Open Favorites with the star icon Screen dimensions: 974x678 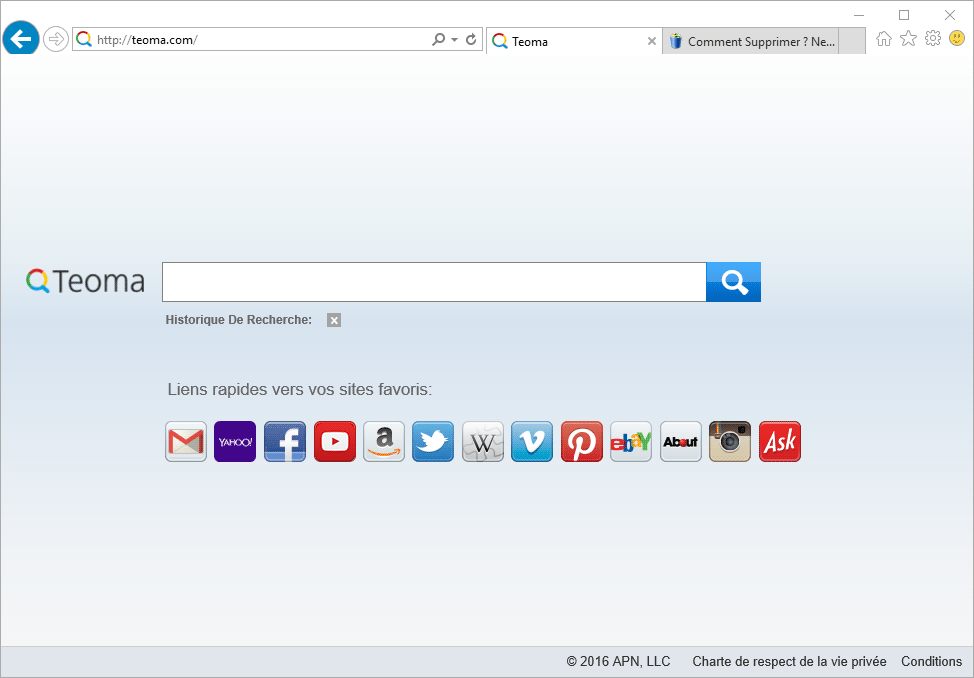pyautogui.click(x=909, y=39)
